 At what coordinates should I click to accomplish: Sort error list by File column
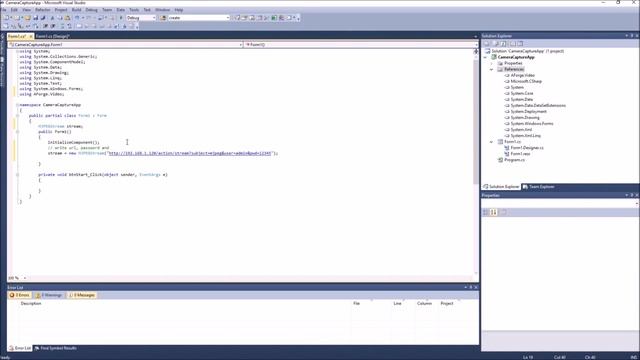click(356, 304)
